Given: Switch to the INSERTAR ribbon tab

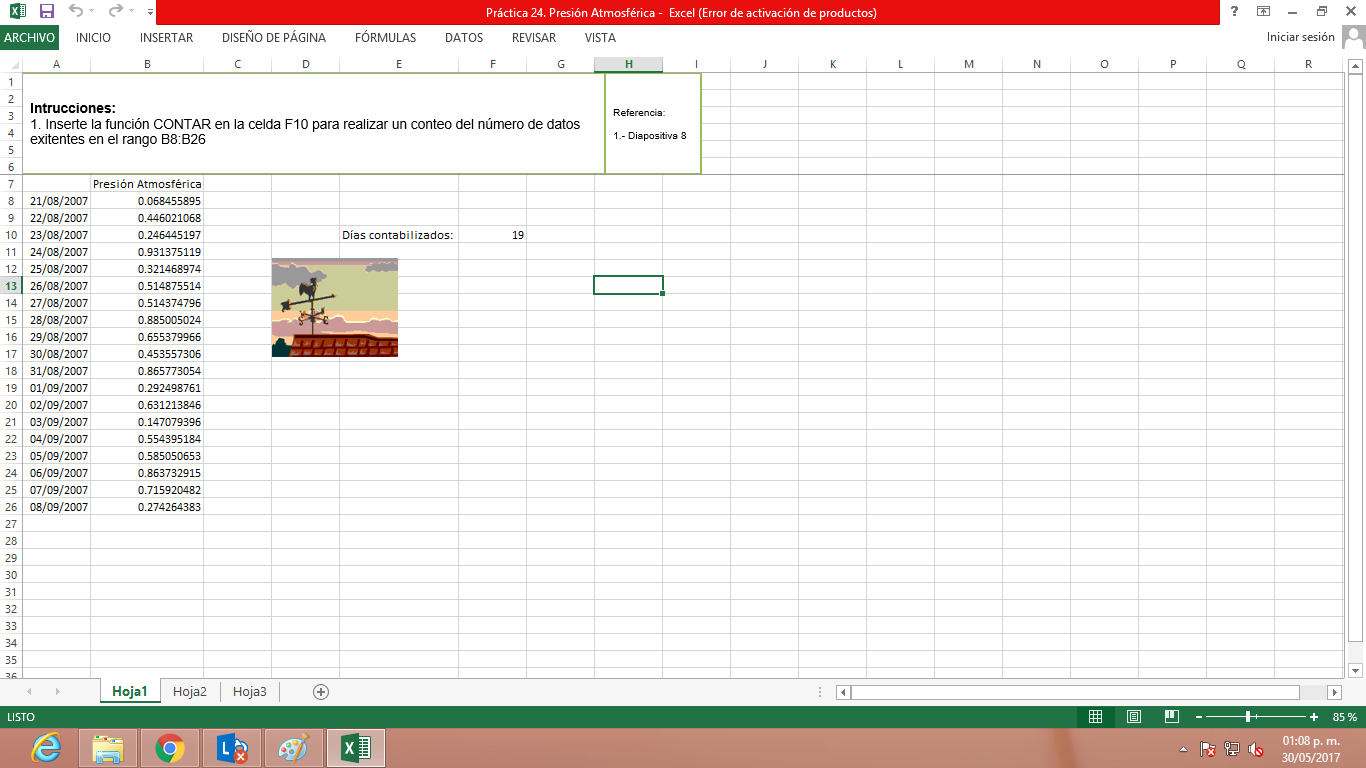Looking at the screenshot, I should (166, 37).
